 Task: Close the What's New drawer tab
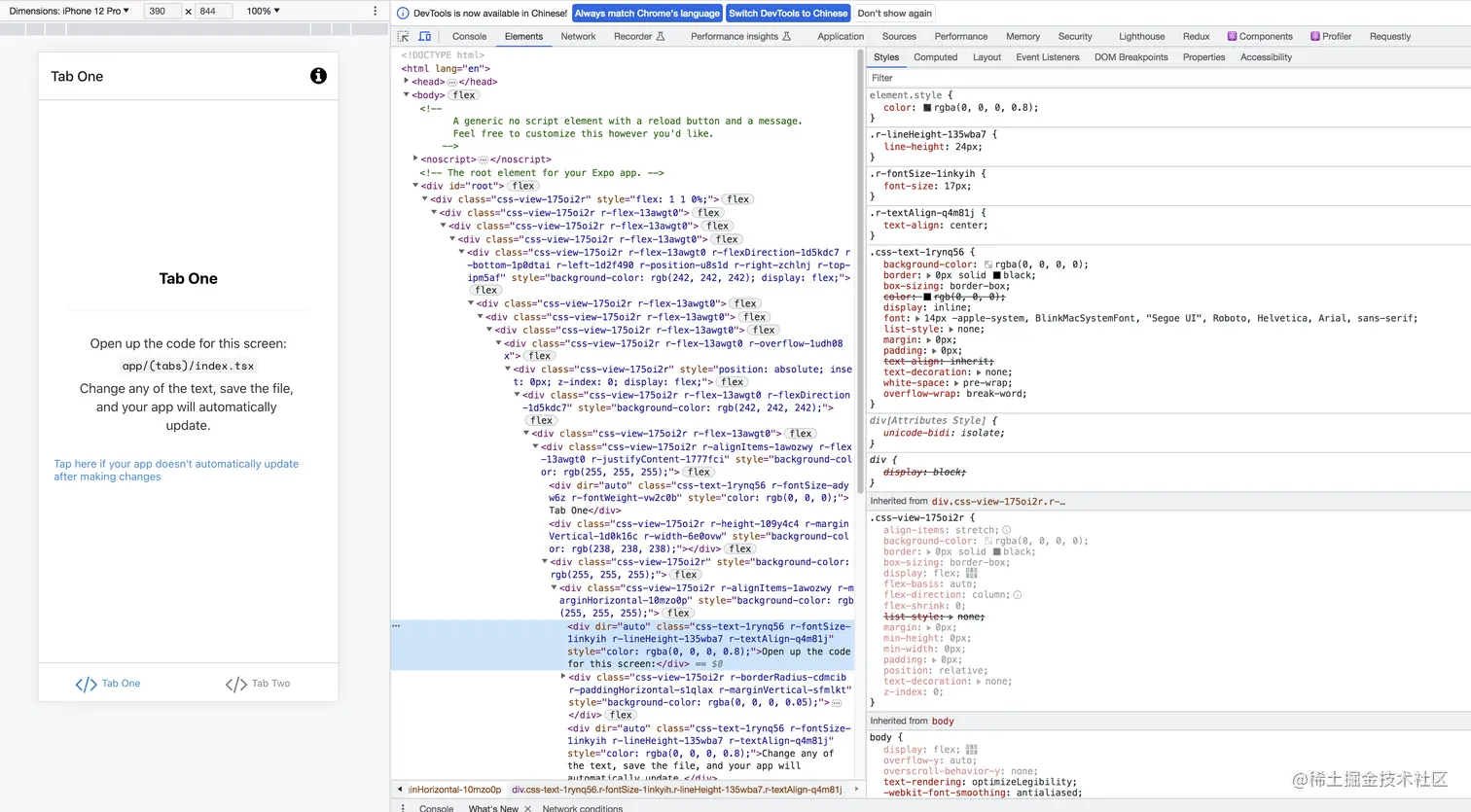click(x=528, y=808)
